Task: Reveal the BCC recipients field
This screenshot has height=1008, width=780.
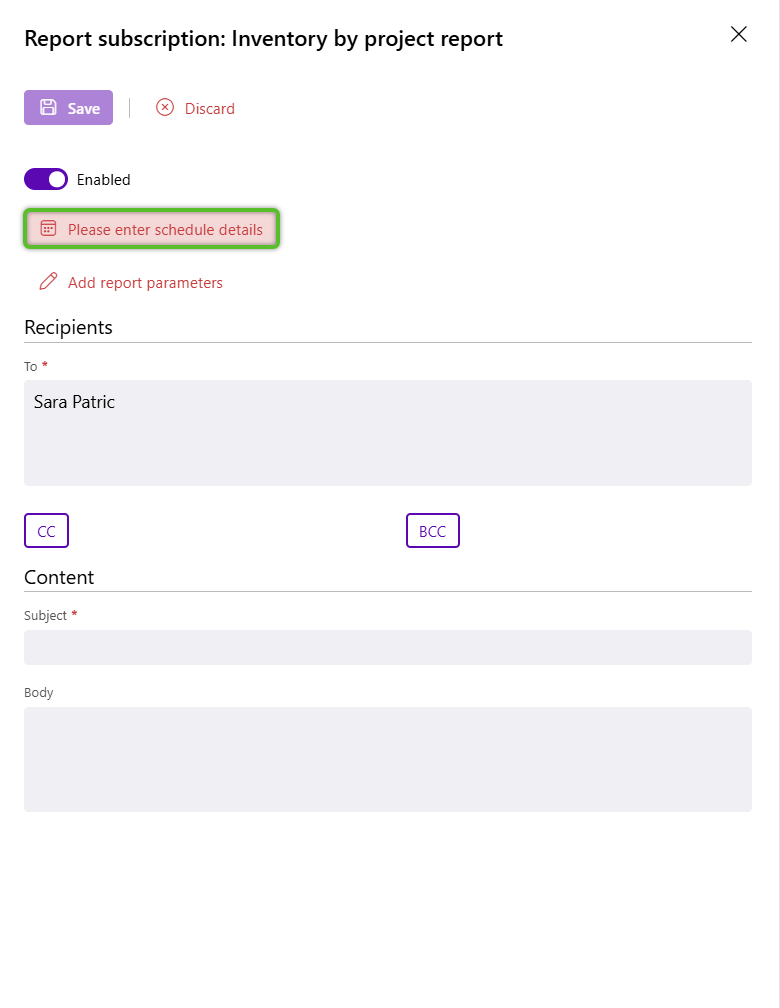Action: click(x=432, y=531)
